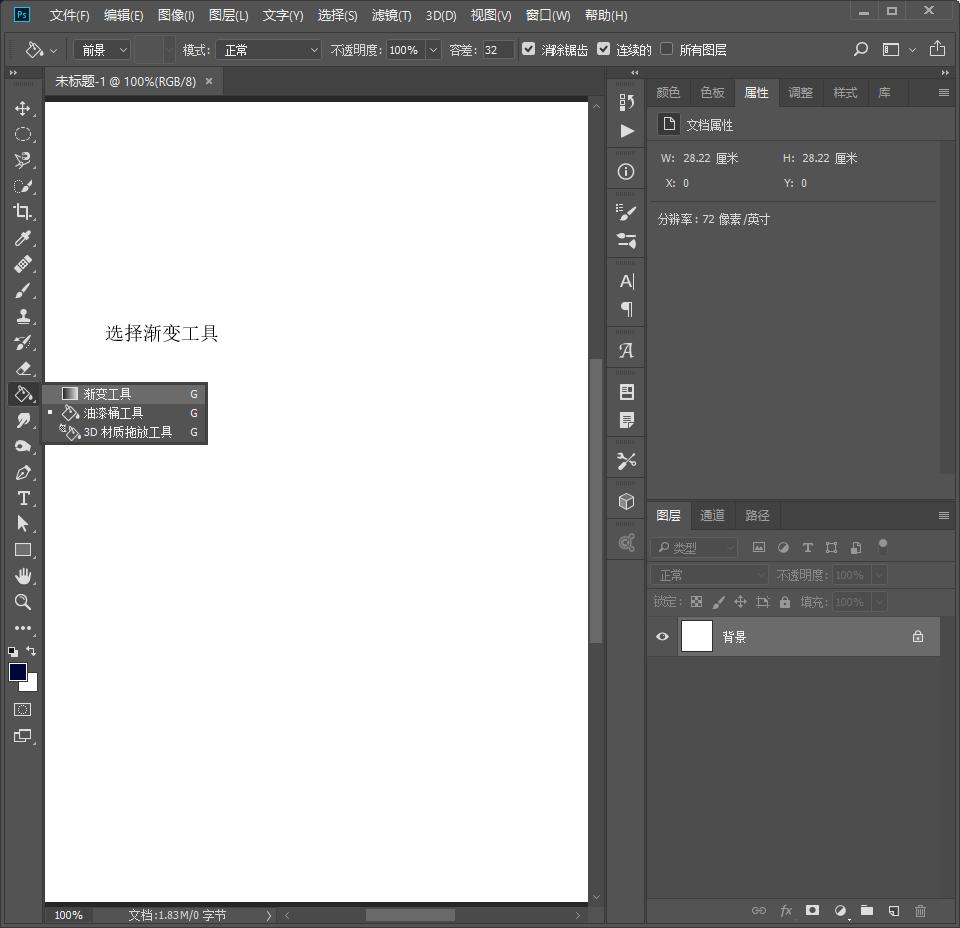Select the Crop tool
The height and width of the screenshot is (928, 960).
coord(22,212)
